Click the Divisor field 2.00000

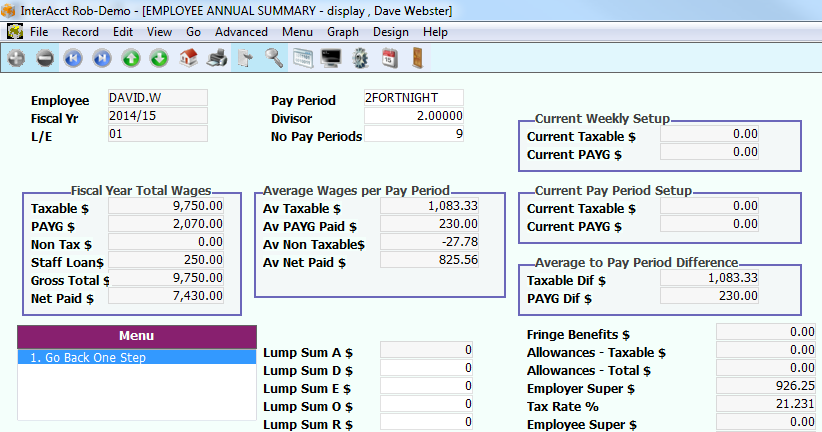point(414,116)
